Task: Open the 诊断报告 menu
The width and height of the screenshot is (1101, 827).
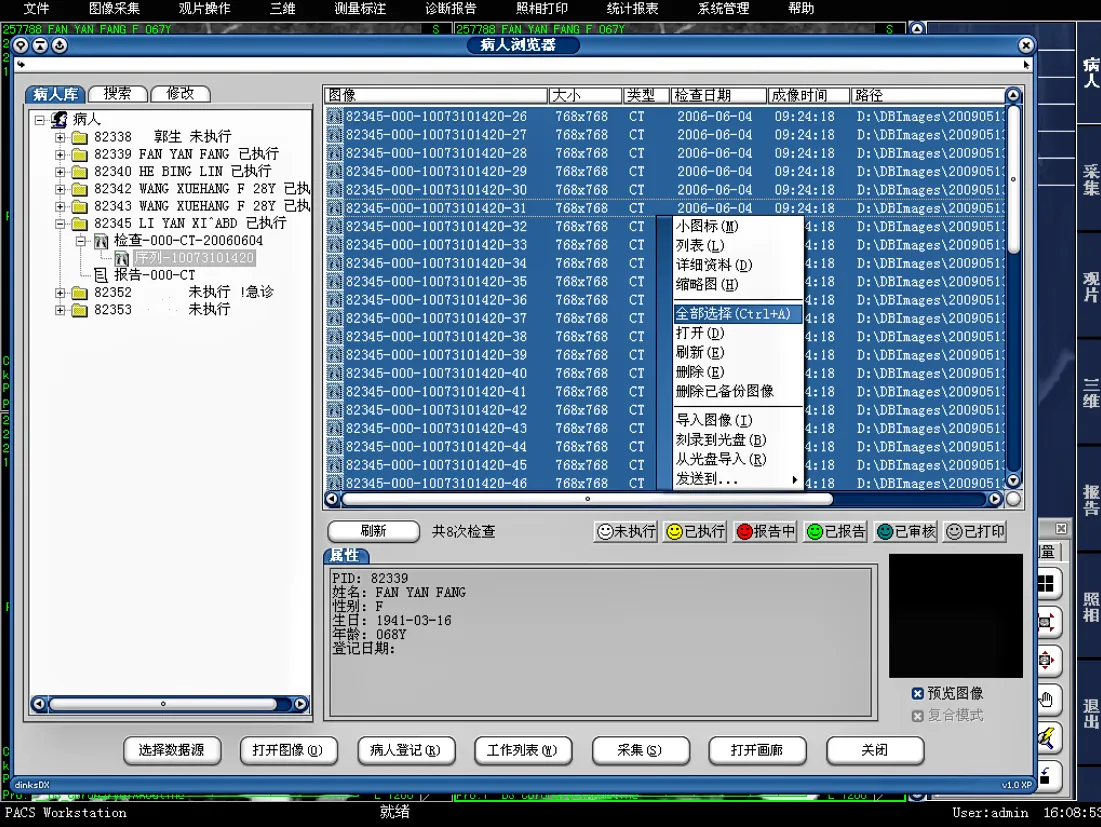Action: (x=450, y=8)
